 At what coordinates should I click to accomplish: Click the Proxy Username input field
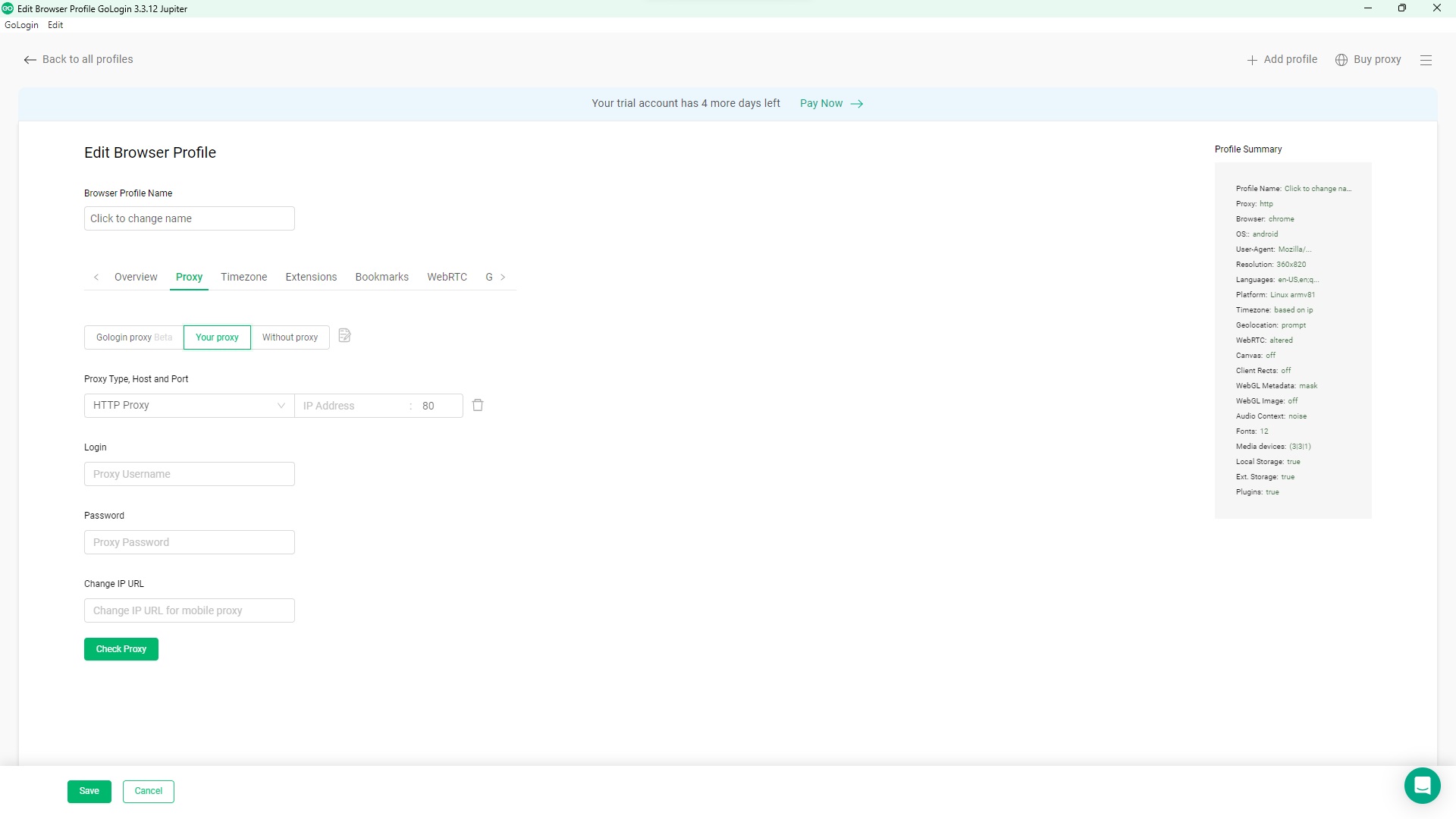click(189, 474)
